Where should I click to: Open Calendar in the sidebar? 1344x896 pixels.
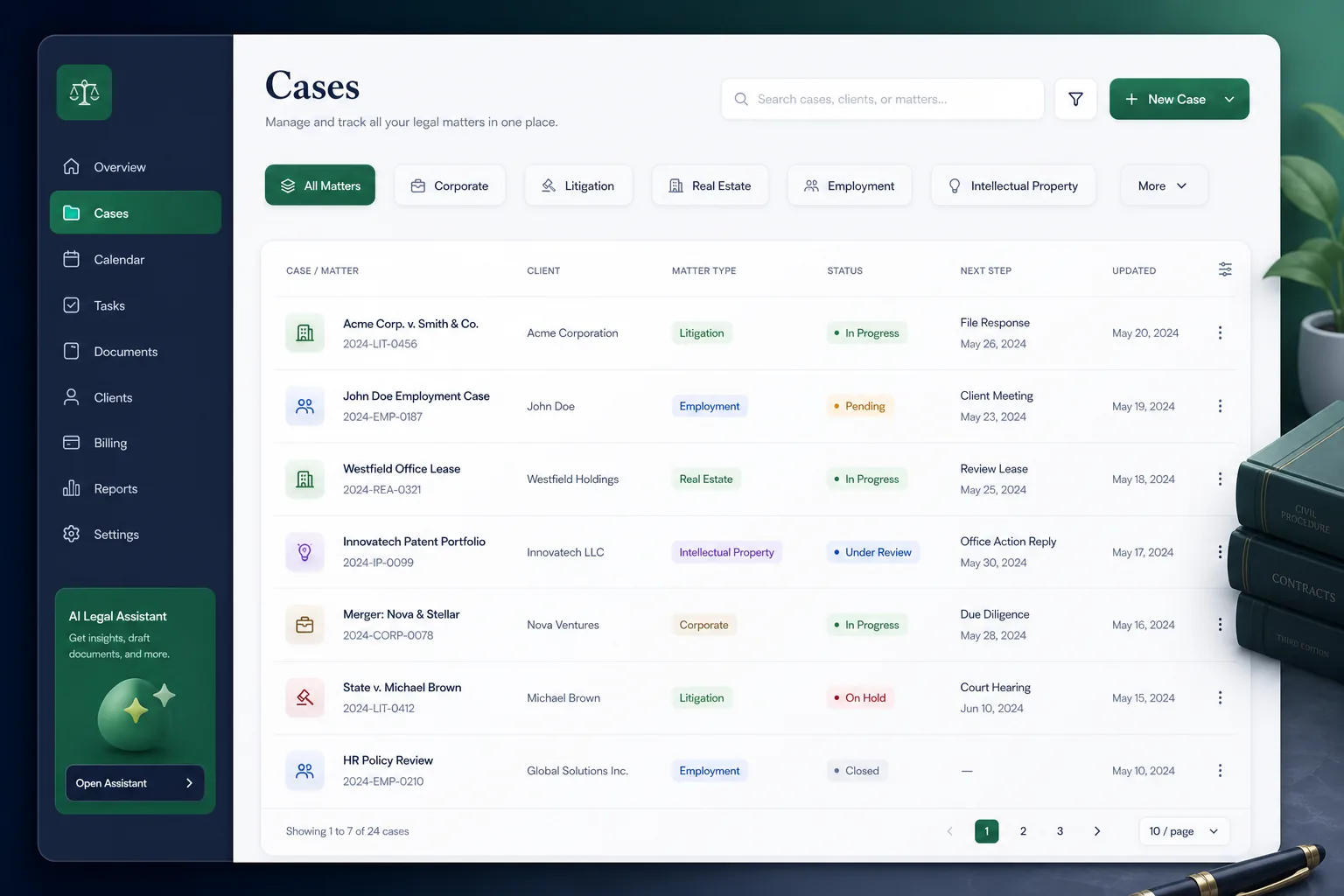pos(136,259)
